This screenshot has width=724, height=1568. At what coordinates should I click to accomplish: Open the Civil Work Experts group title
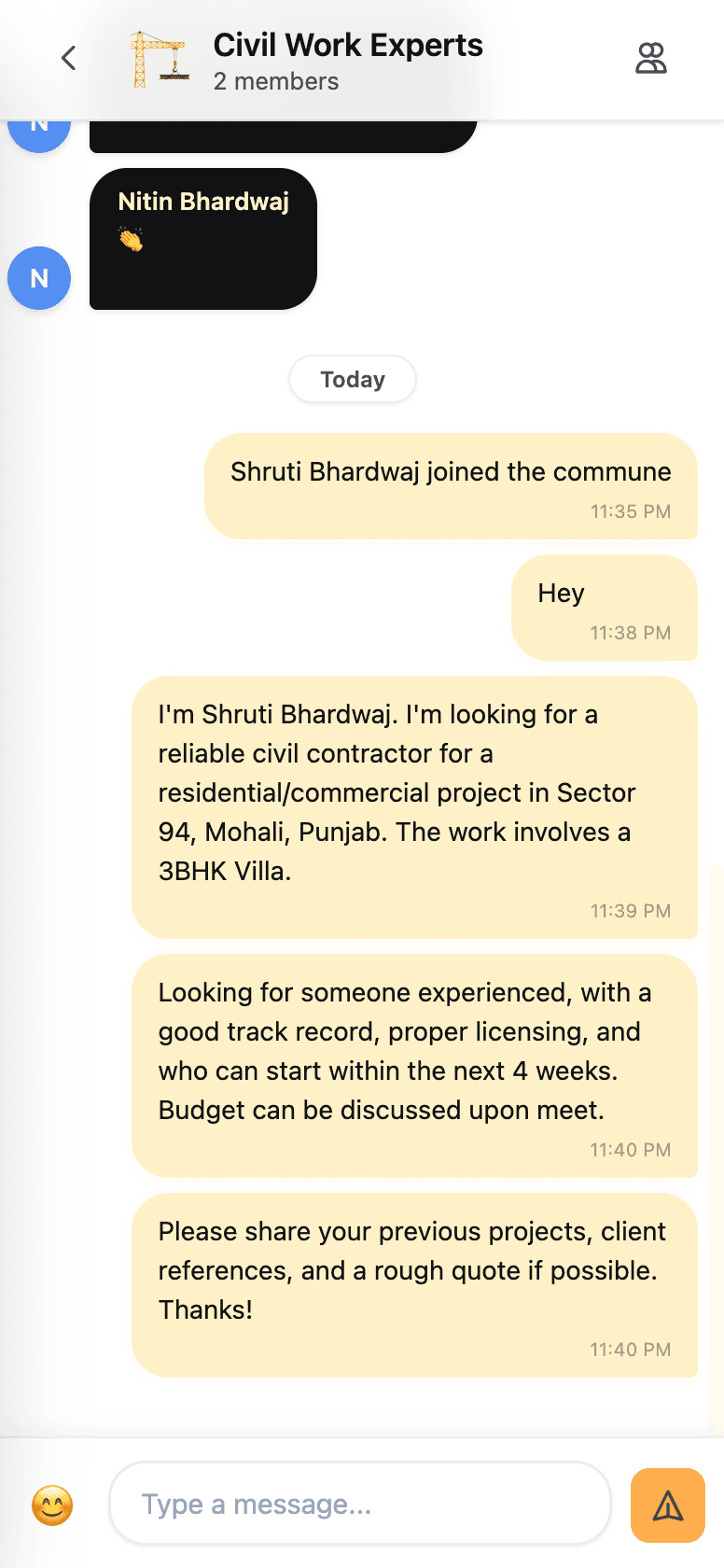348,45
